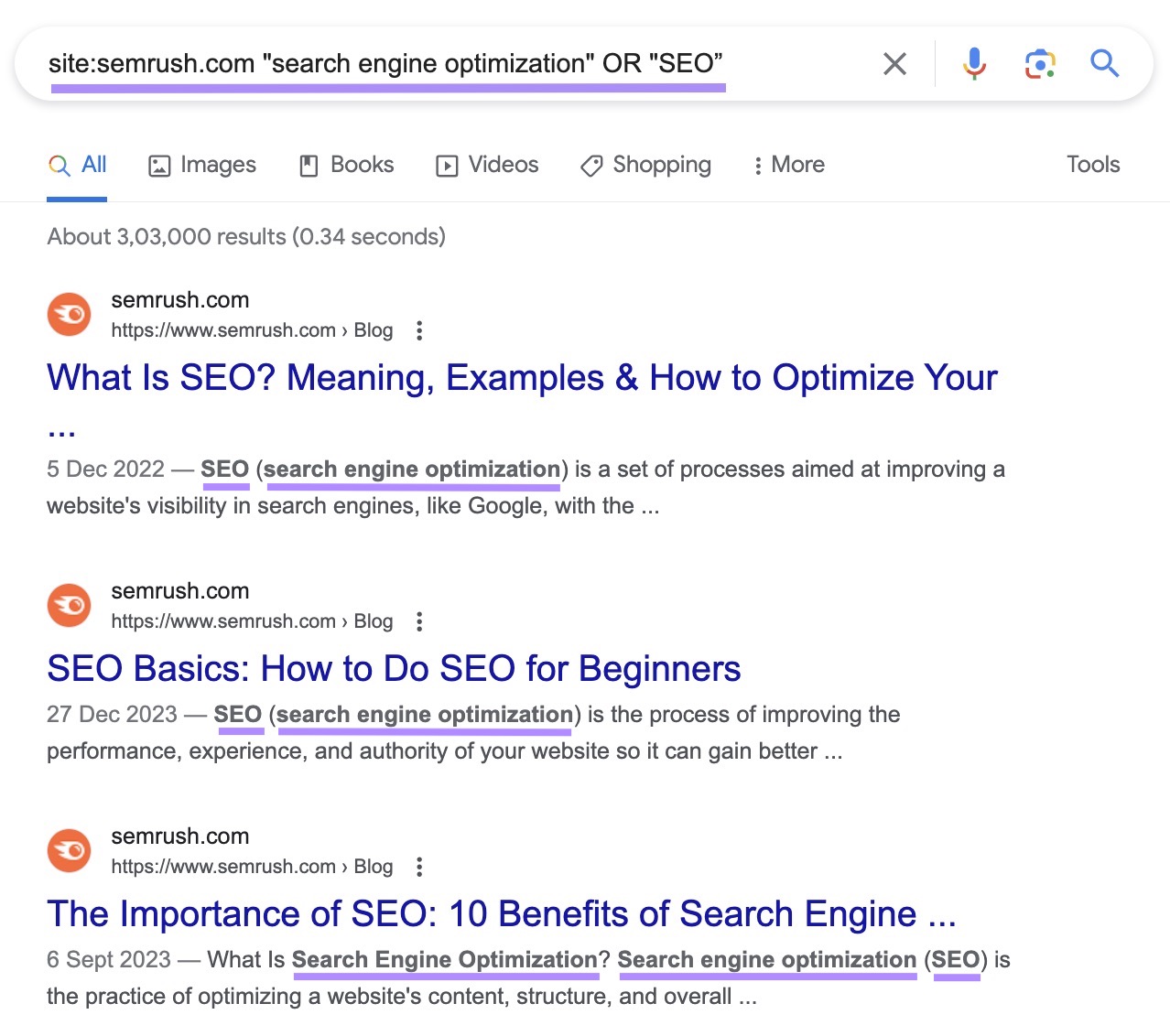Image resolution: width=1170 pixels, height=1036 pixels.
Task: Click the SEO Basics result headline
Action: click(394, 669)
